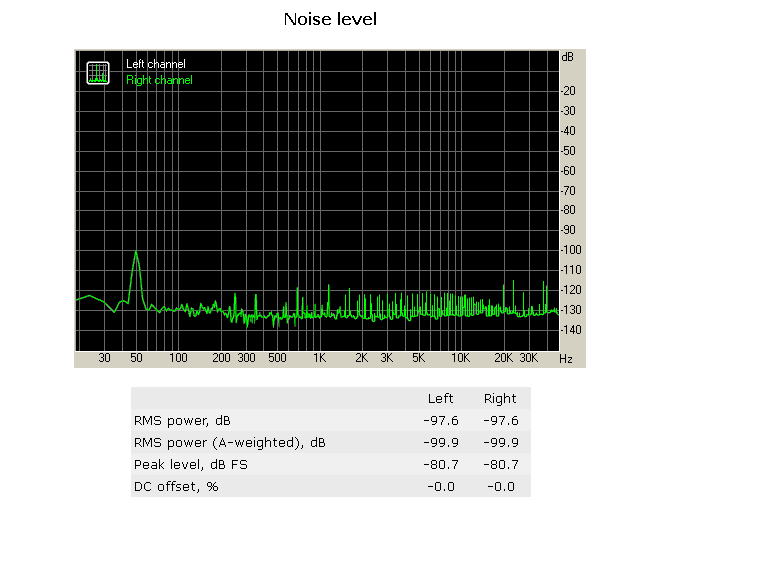This screenshot has width=768, height=576.
Task: Click Right DC offset value -0.0
Action: 501,487
